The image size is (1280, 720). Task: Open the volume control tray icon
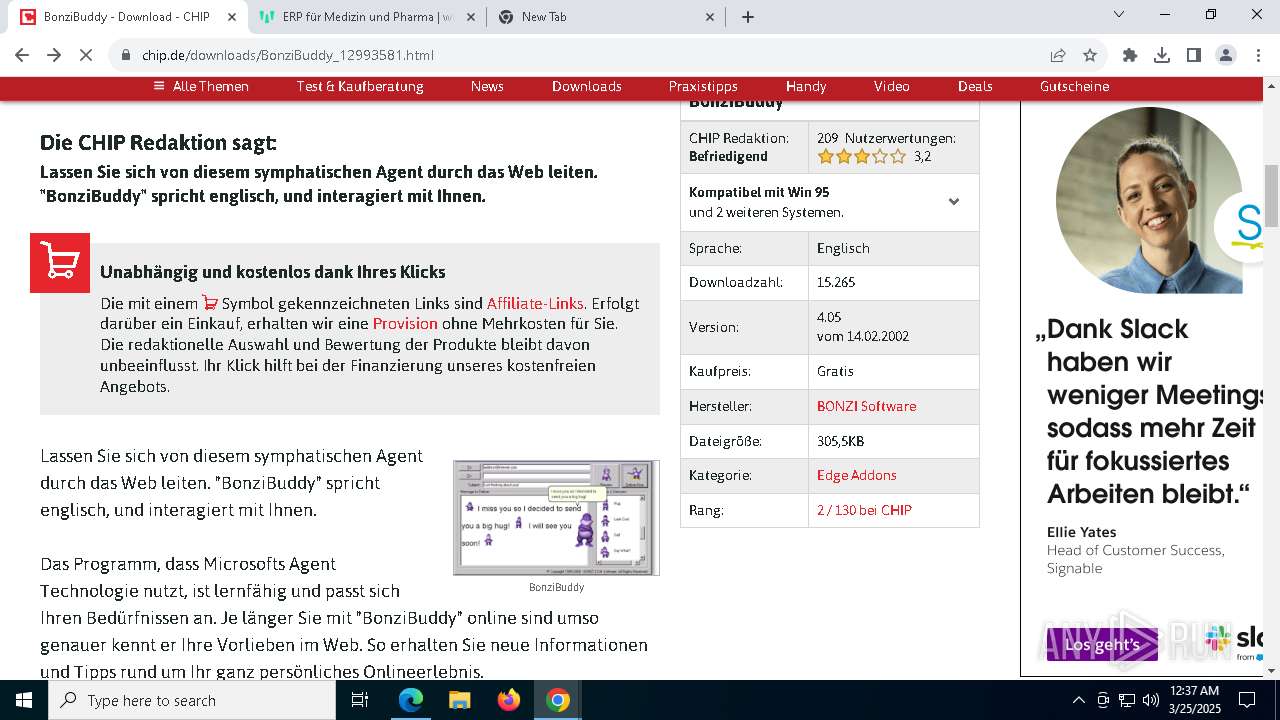point(1151,700)
